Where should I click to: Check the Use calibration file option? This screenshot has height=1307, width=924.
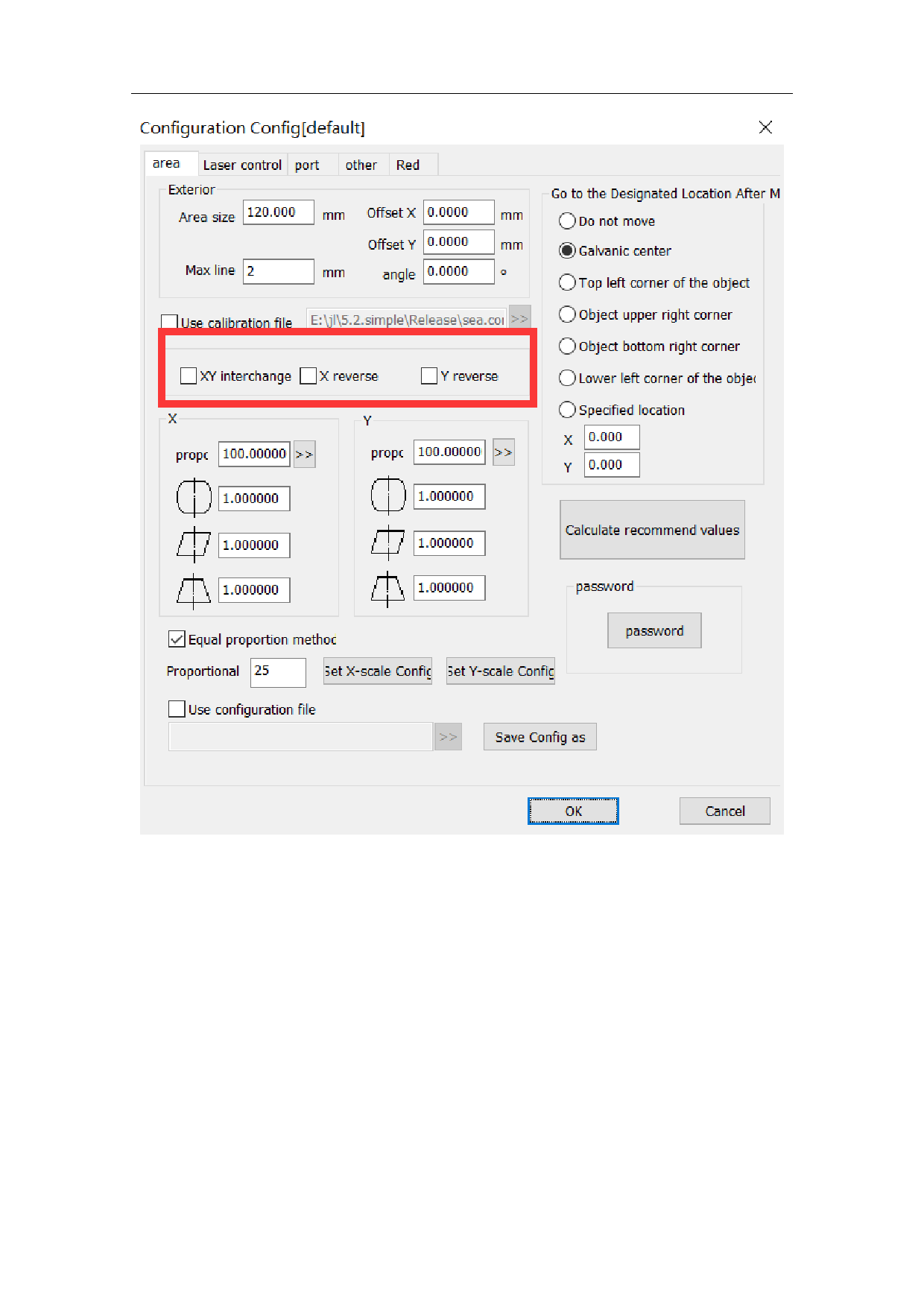pyautogui.click(x=170, y=322)
